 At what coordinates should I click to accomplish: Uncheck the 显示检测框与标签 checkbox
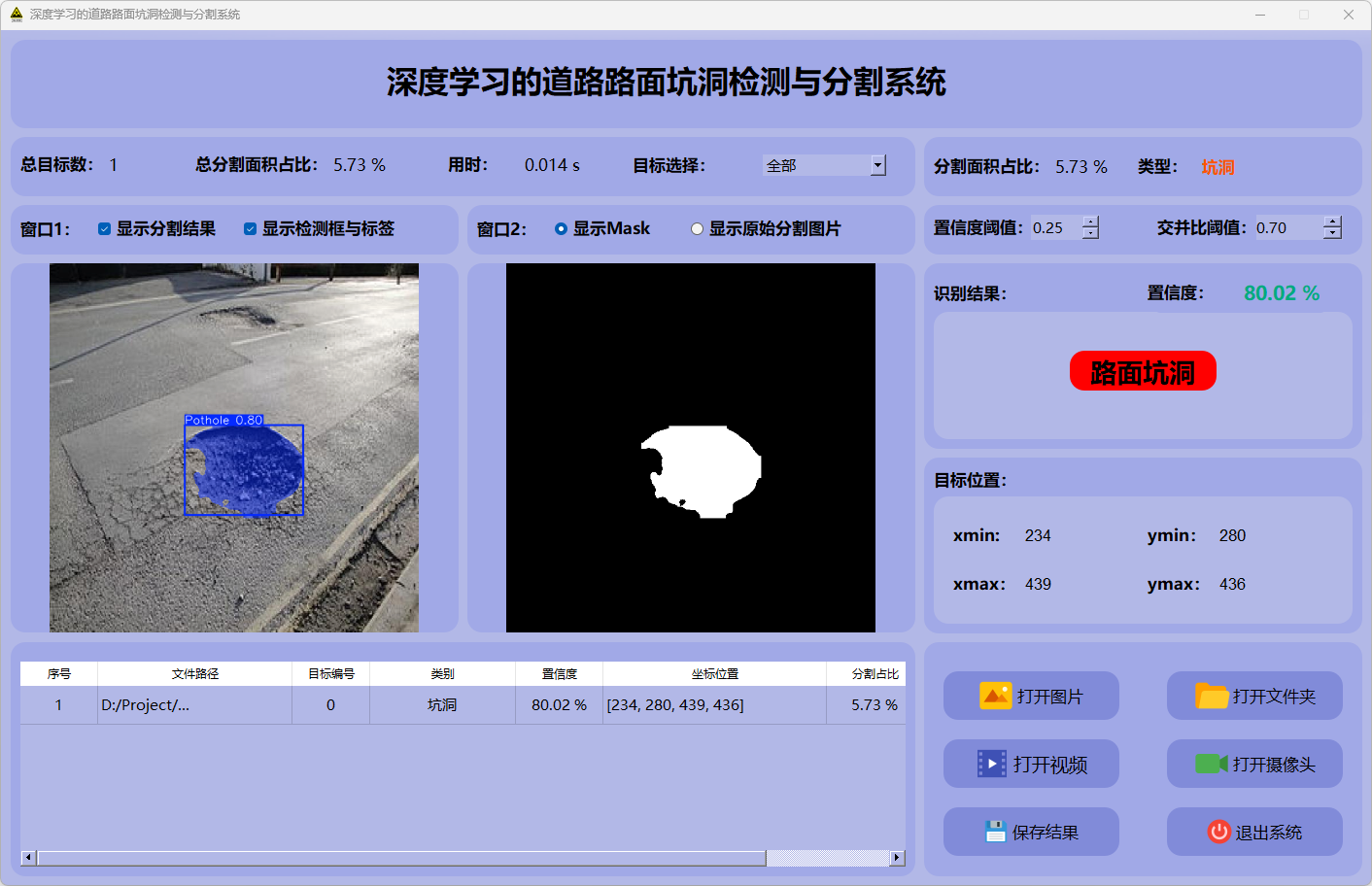pos(250,229)
